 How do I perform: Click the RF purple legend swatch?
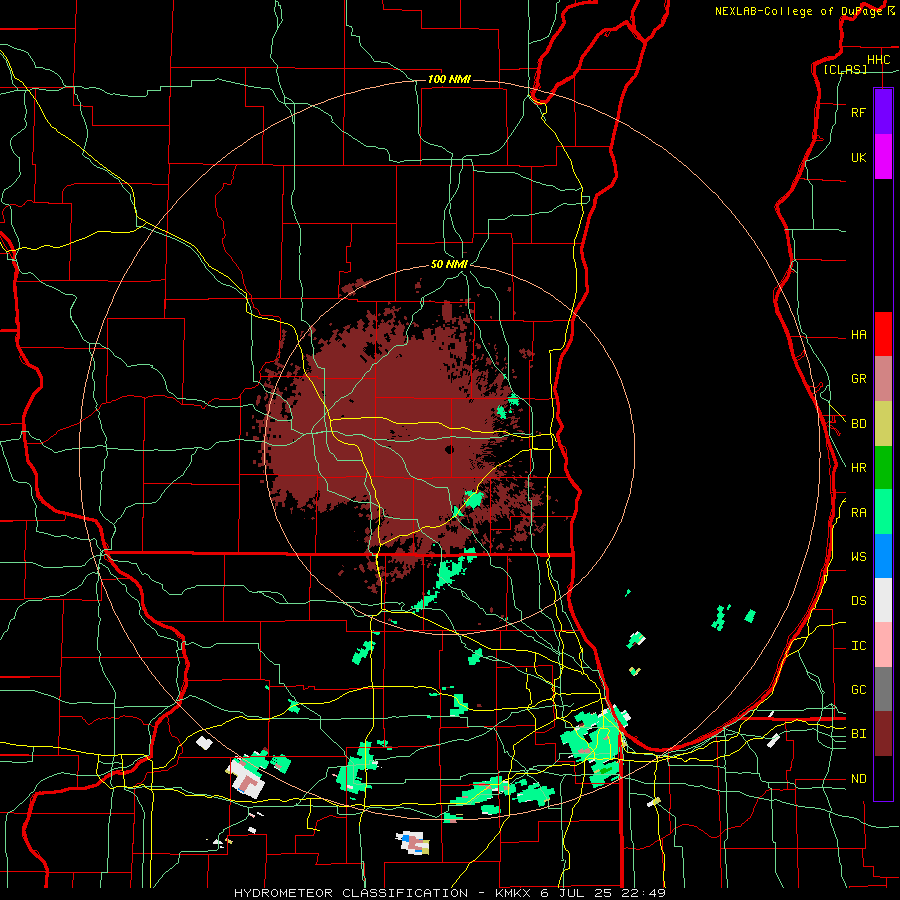pyautogui.click(x=883, y=112)
